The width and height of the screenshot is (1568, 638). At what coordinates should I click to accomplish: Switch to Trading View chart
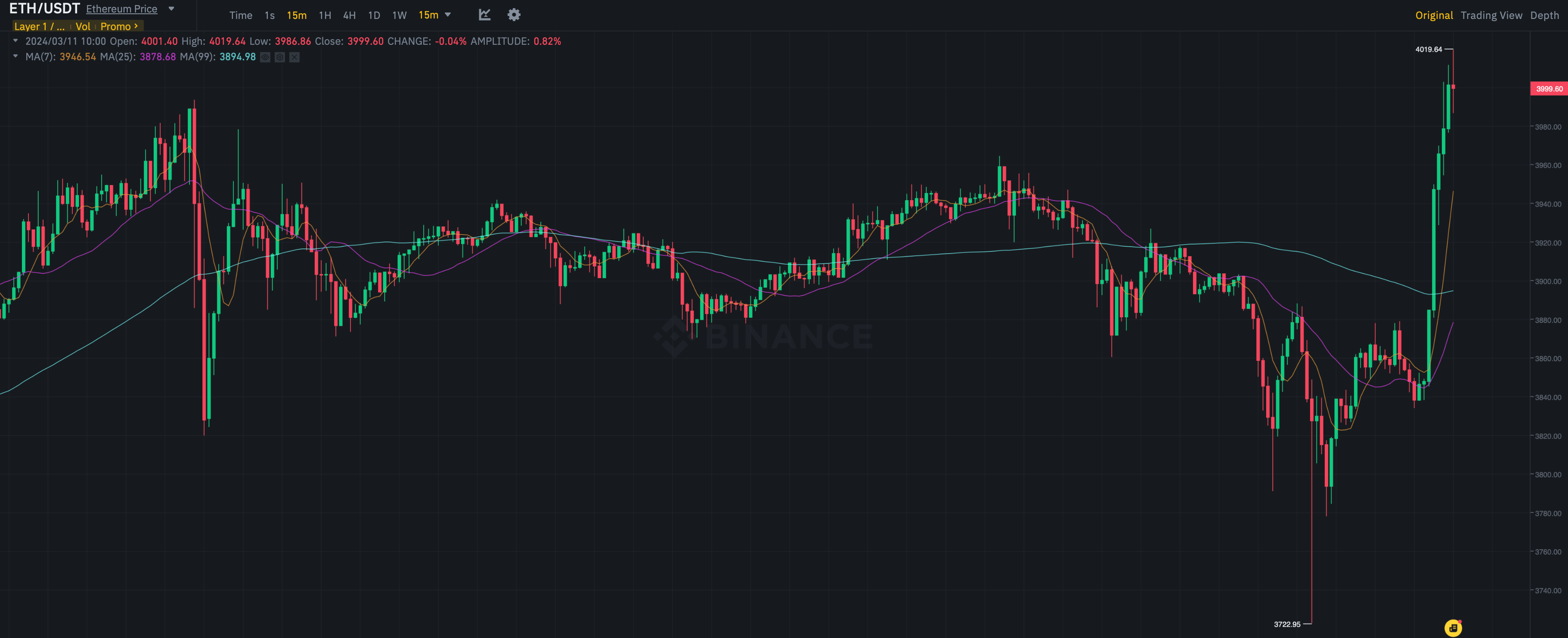1491,15
